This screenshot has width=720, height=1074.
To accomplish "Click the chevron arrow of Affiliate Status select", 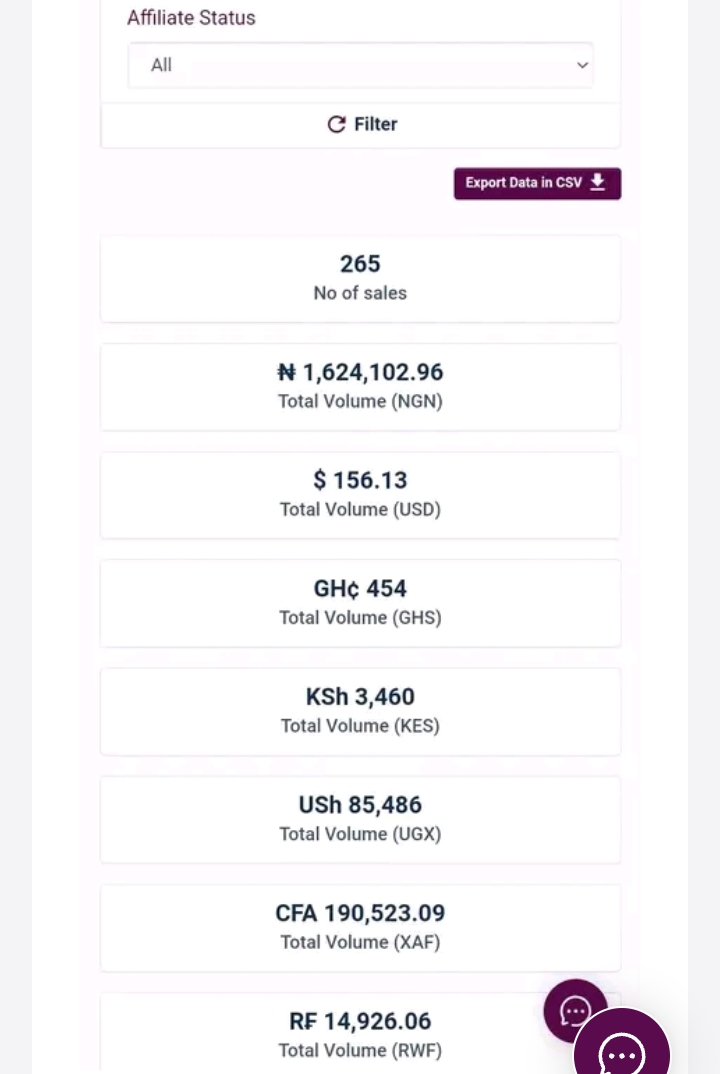I will coord(582,65).
